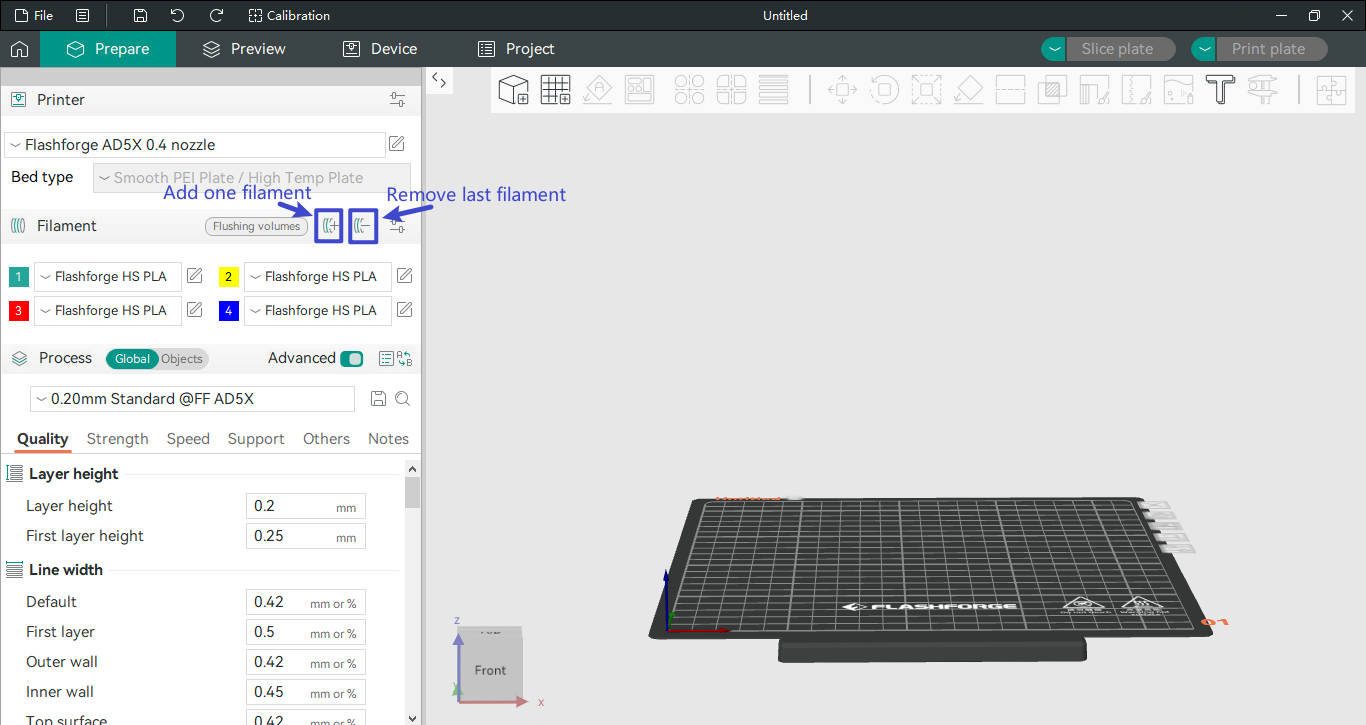
Task: Click the Slice plate button
Action: 1121,49
